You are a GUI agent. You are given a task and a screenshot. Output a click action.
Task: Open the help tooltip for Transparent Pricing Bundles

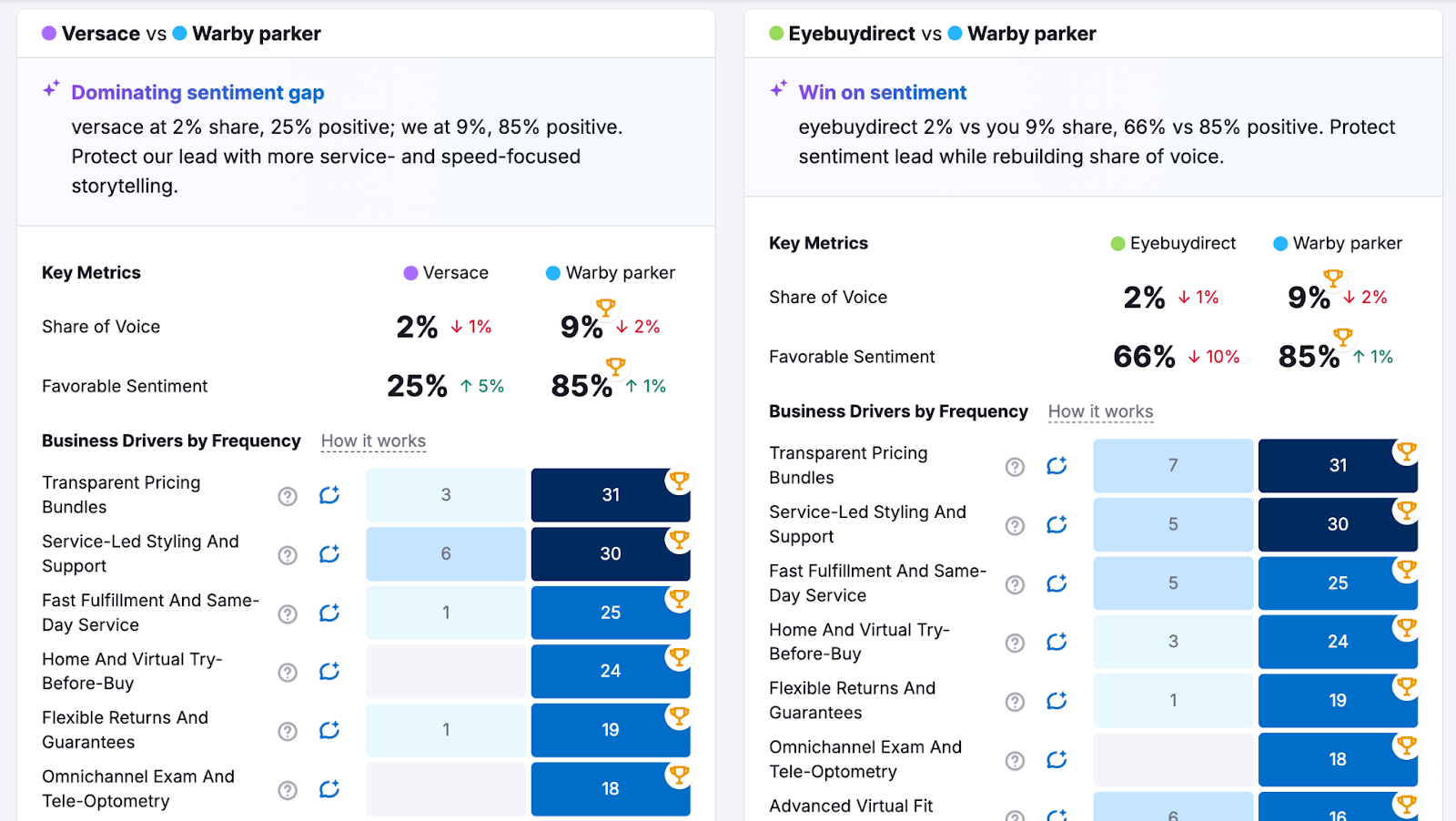[287, 495]
